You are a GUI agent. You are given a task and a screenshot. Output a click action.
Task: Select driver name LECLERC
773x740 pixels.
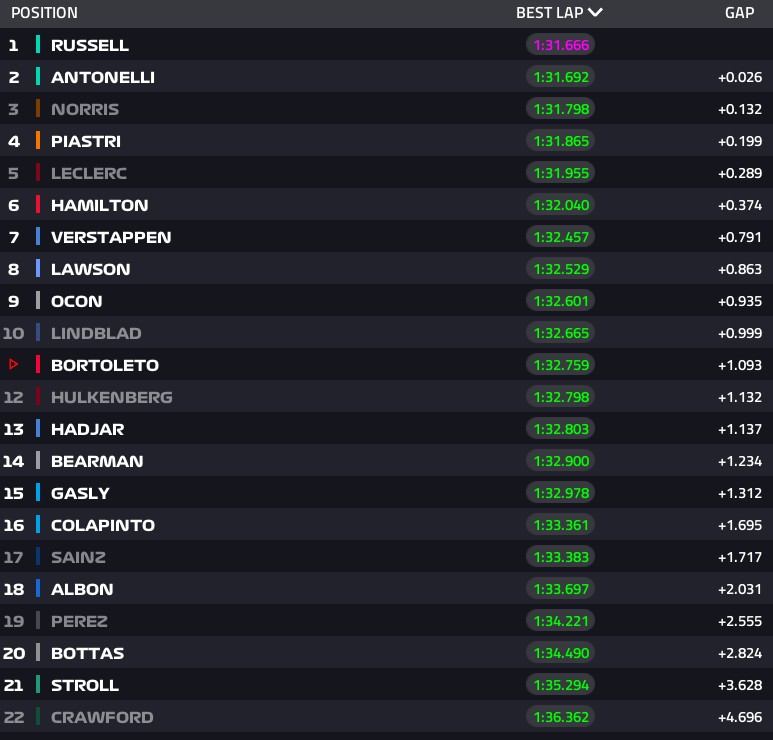[x=89, y=173]
